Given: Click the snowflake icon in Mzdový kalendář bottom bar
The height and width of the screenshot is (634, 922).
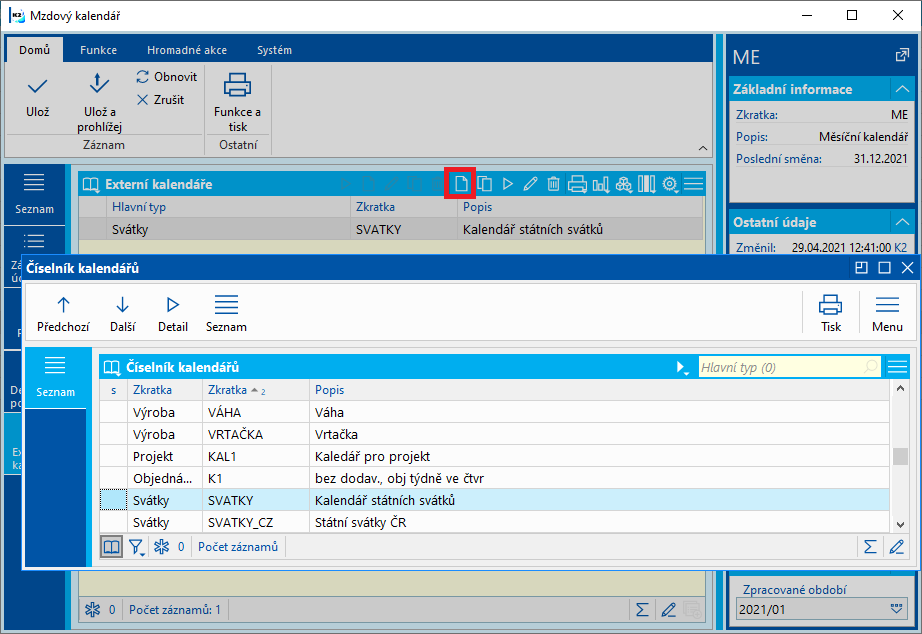Looking at the screenshot, I should 92,610.
